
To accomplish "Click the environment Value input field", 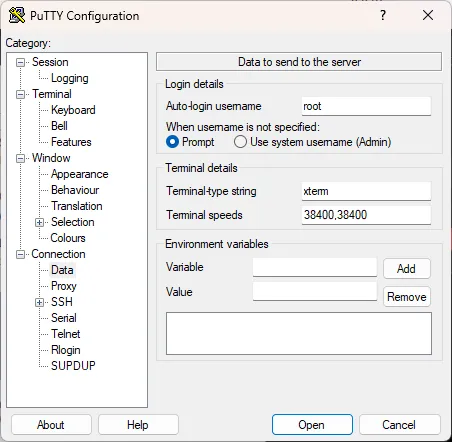I will [315, 292].
